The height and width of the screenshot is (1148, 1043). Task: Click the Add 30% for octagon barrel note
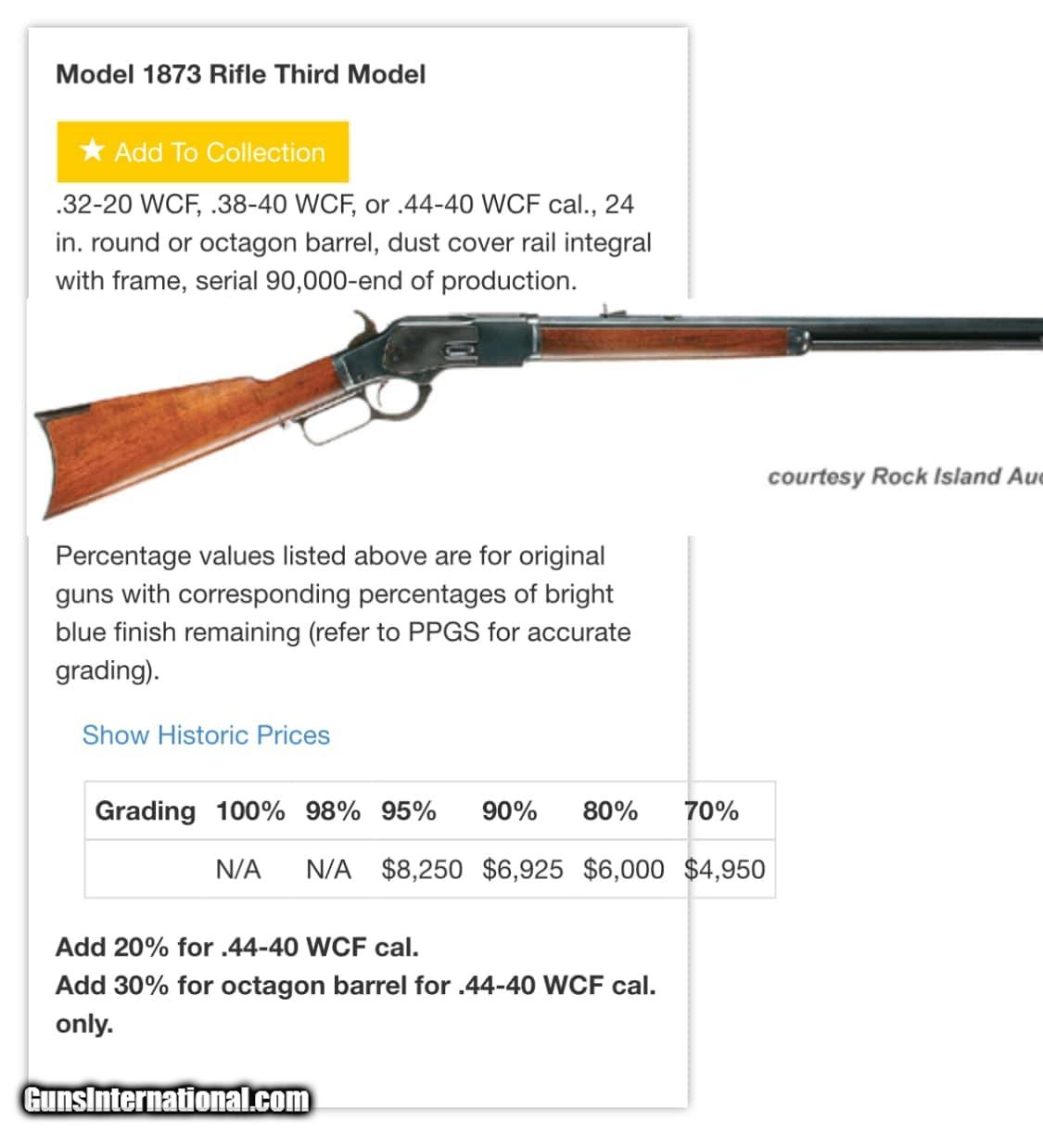point(356,986)
